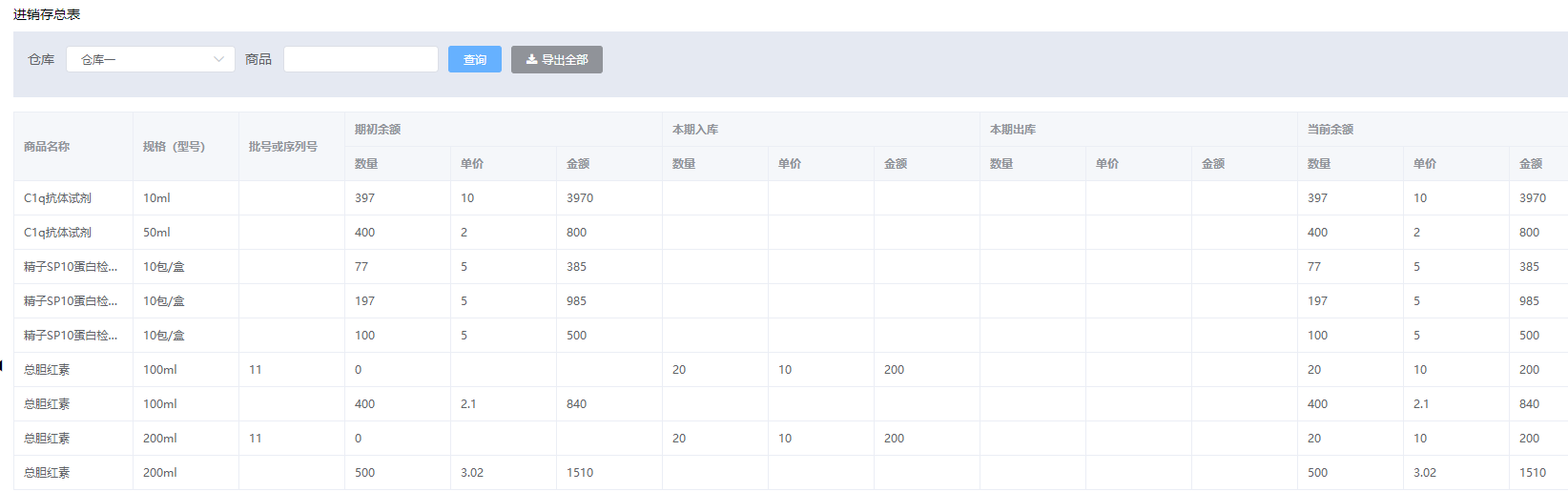Click the C1q抗体试剂 10ml row name

pos(57,198)
